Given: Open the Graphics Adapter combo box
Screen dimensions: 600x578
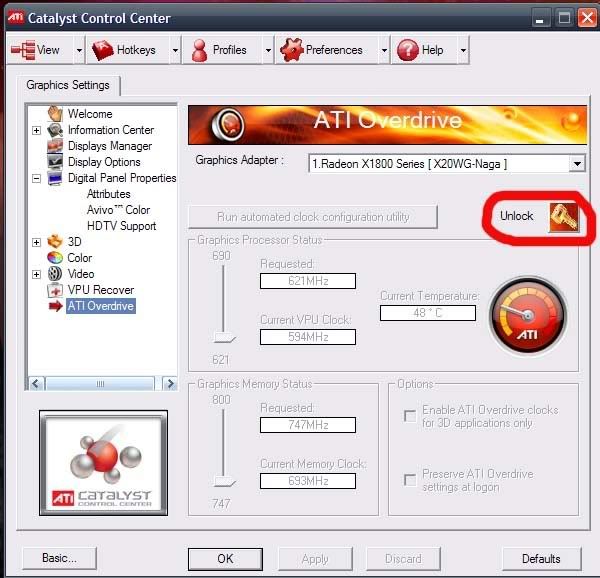Looking at the screenshot, I should coord(447,164).
